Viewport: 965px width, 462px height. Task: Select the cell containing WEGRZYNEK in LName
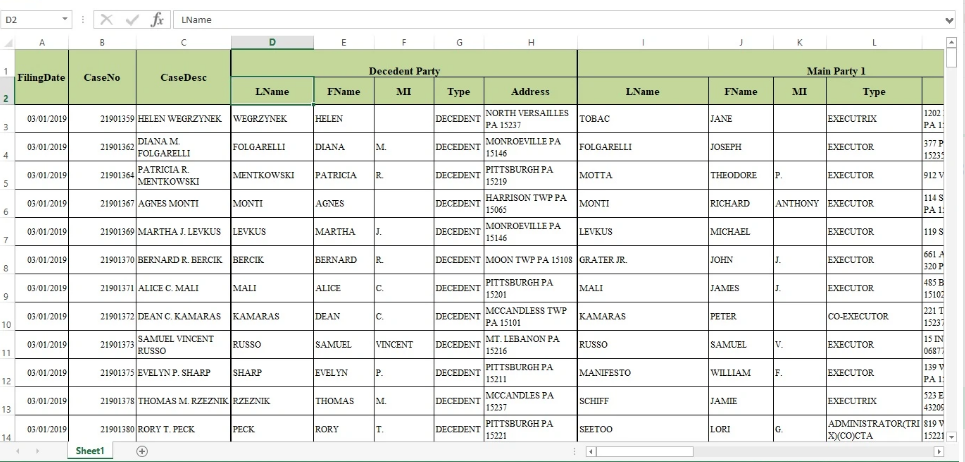[x=272, y=119]
